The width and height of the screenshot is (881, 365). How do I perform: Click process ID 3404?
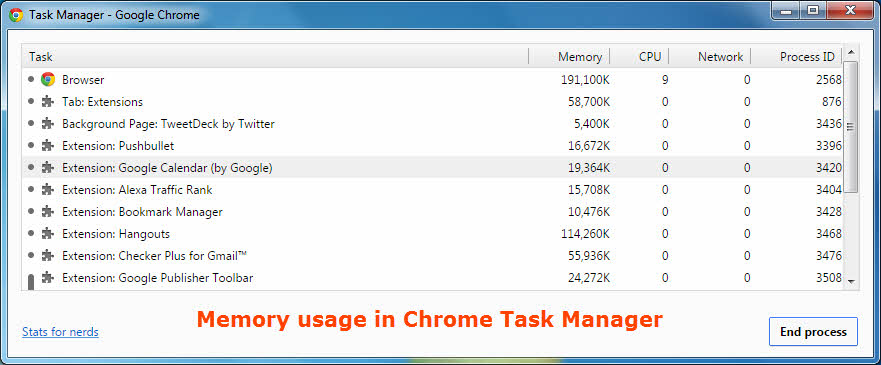point(829,190)
